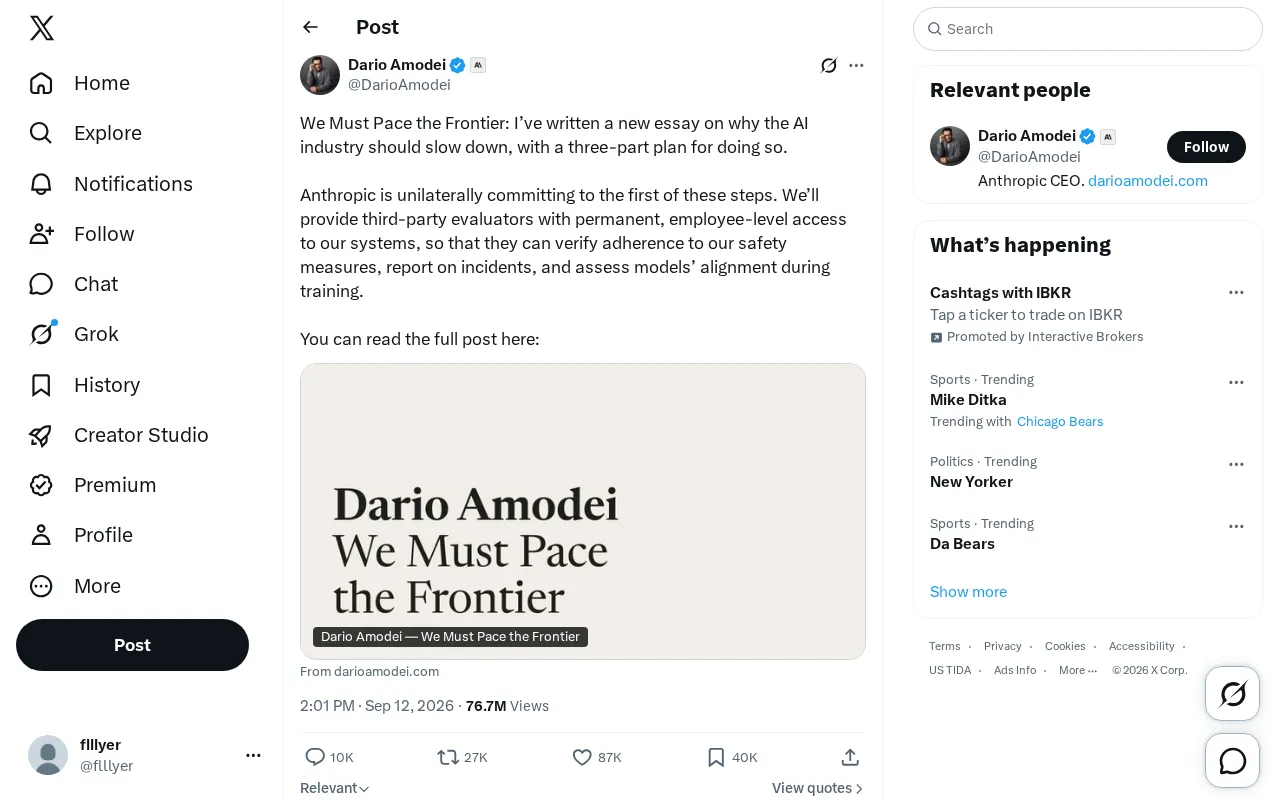The height and width of the screenshot is (800, 1280).
Task: Click the reply icon with 10K
Action: [x=329, y=757]
